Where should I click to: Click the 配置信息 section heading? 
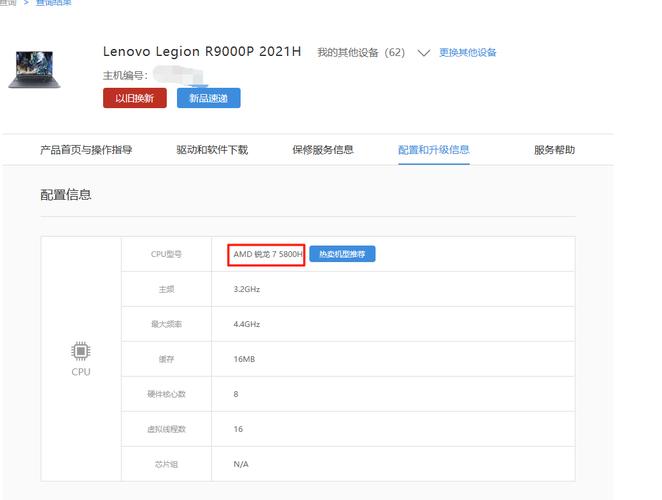(x=66, y=195)
